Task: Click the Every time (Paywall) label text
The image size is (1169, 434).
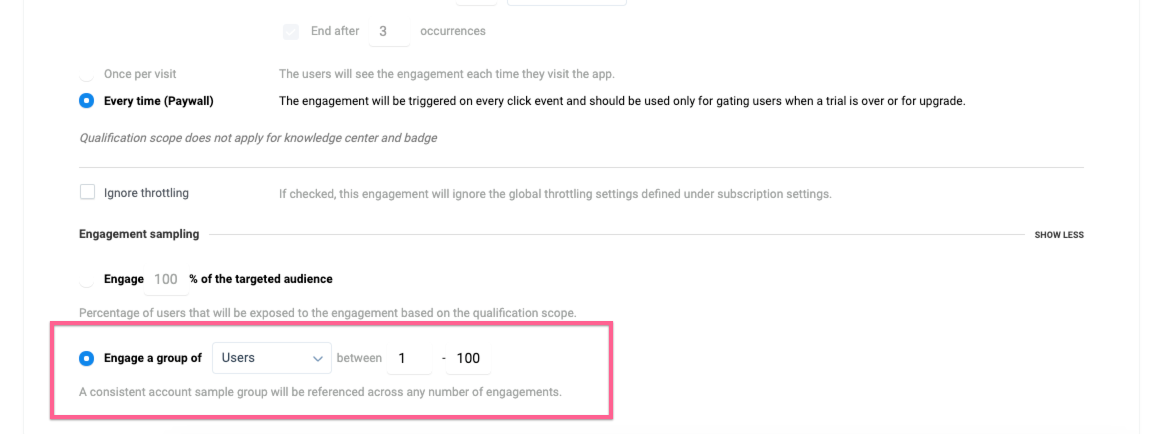Action: [159, 101]
